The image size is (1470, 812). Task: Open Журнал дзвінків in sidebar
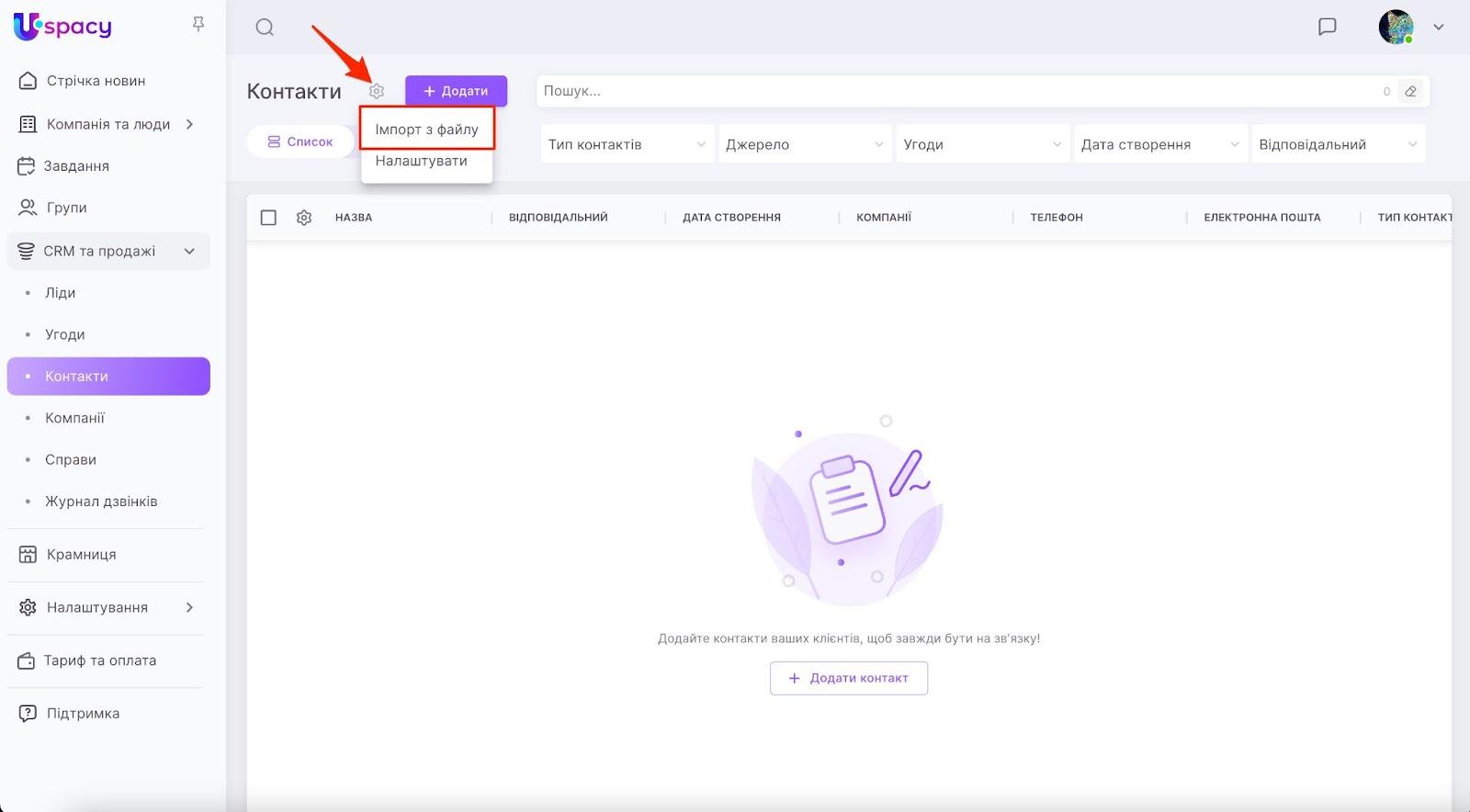[x=101, y=502]
